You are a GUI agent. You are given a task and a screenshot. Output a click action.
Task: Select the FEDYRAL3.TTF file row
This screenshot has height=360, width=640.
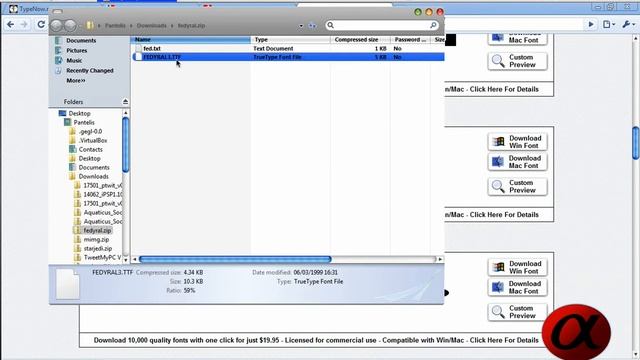(288, 57)
